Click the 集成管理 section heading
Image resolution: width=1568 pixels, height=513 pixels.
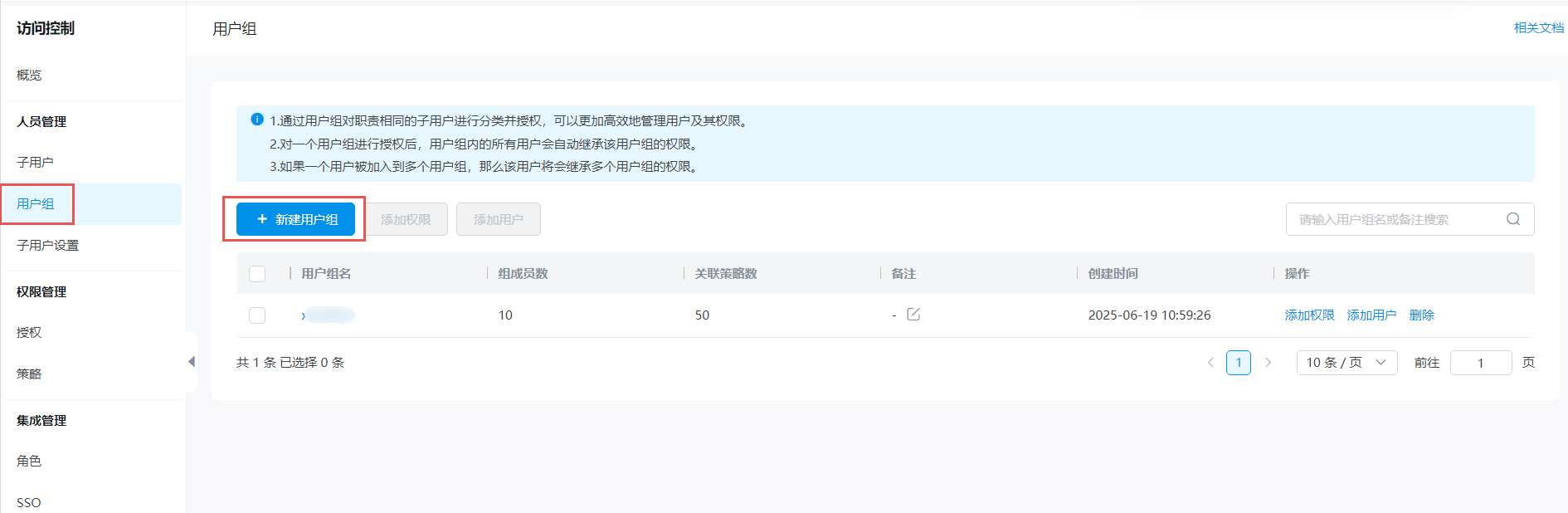tap(41, 420)
